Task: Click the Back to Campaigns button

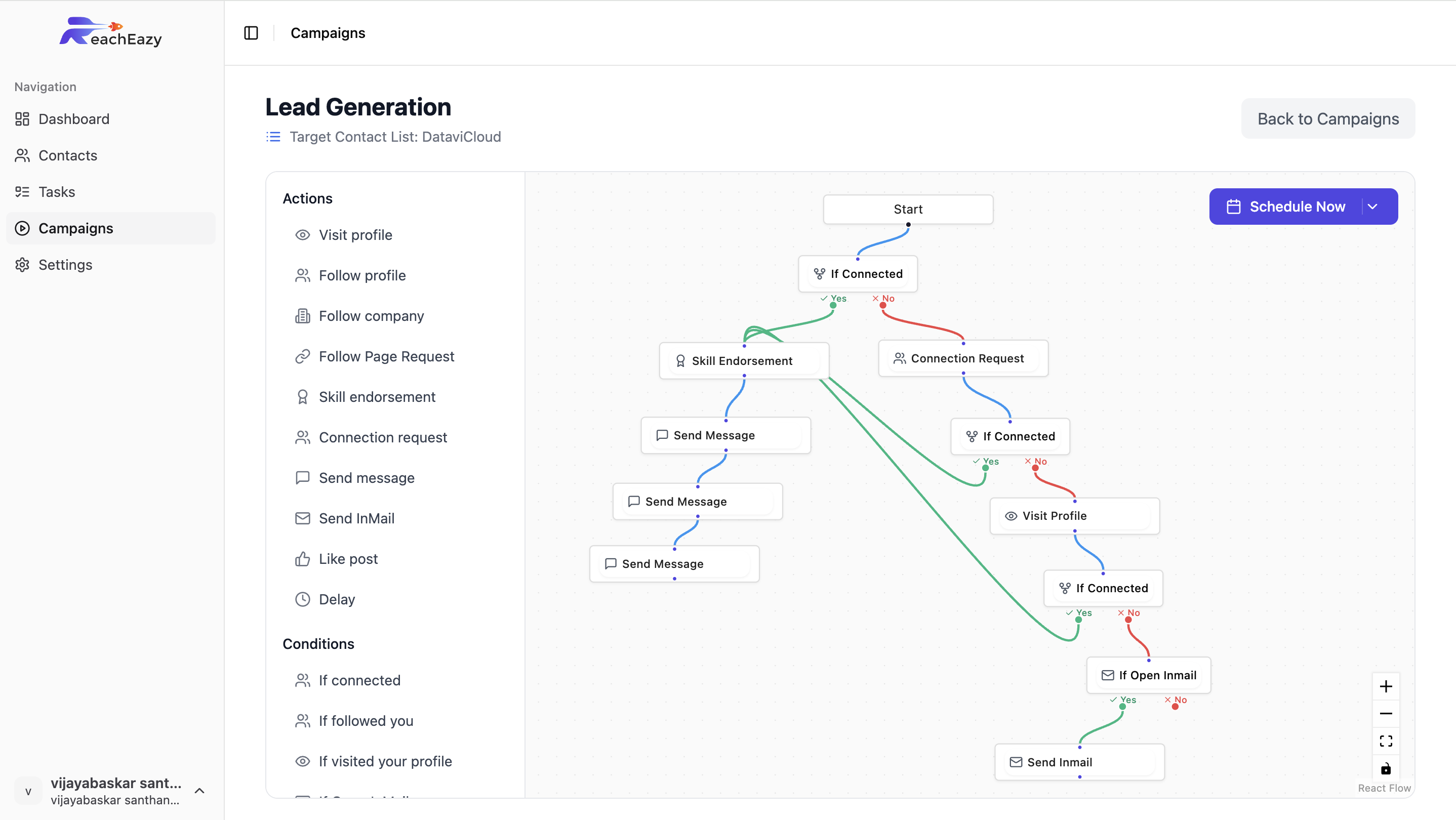Action: tap(1328, 118)
